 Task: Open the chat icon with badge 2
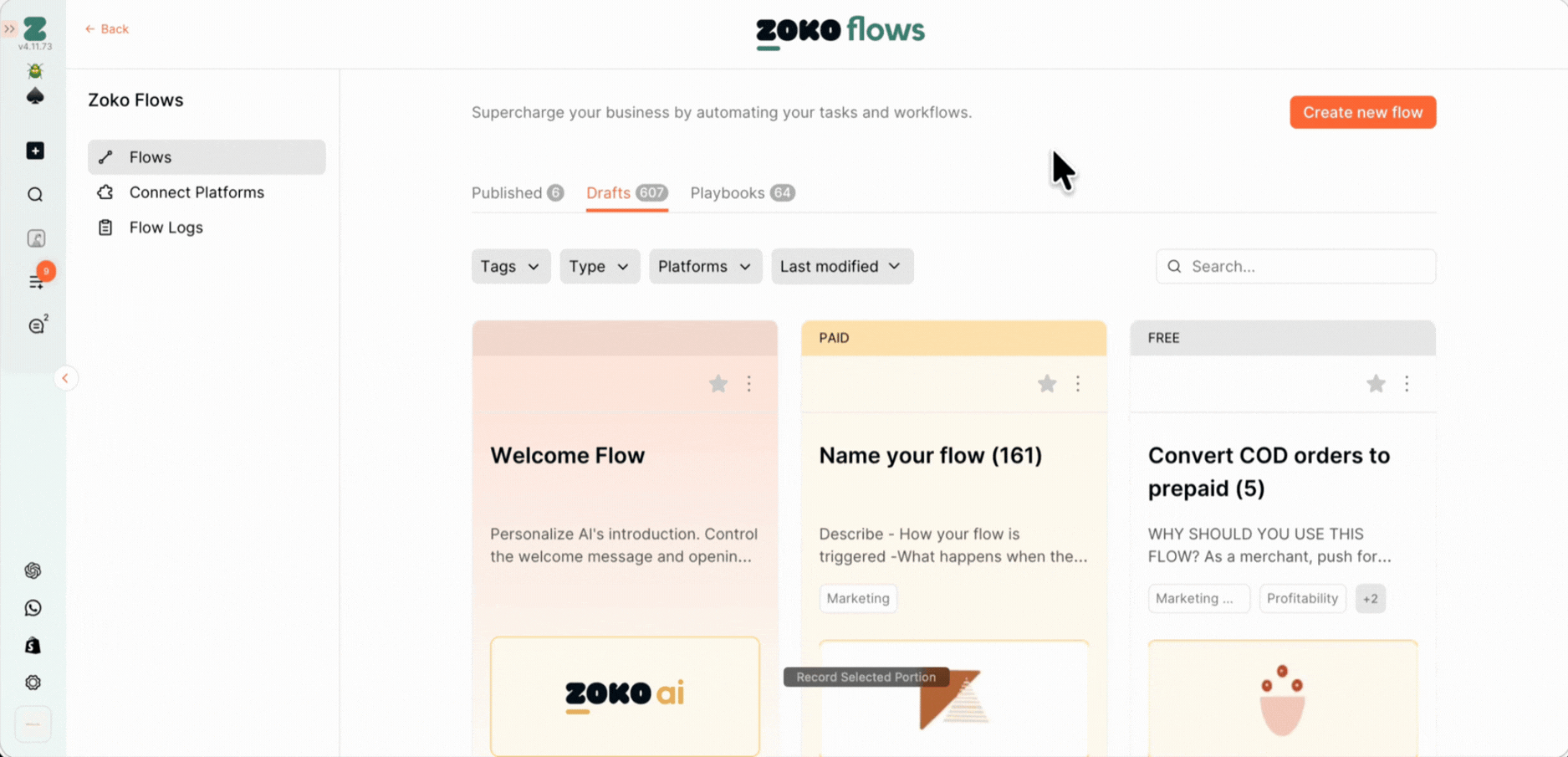pos(37,325)
